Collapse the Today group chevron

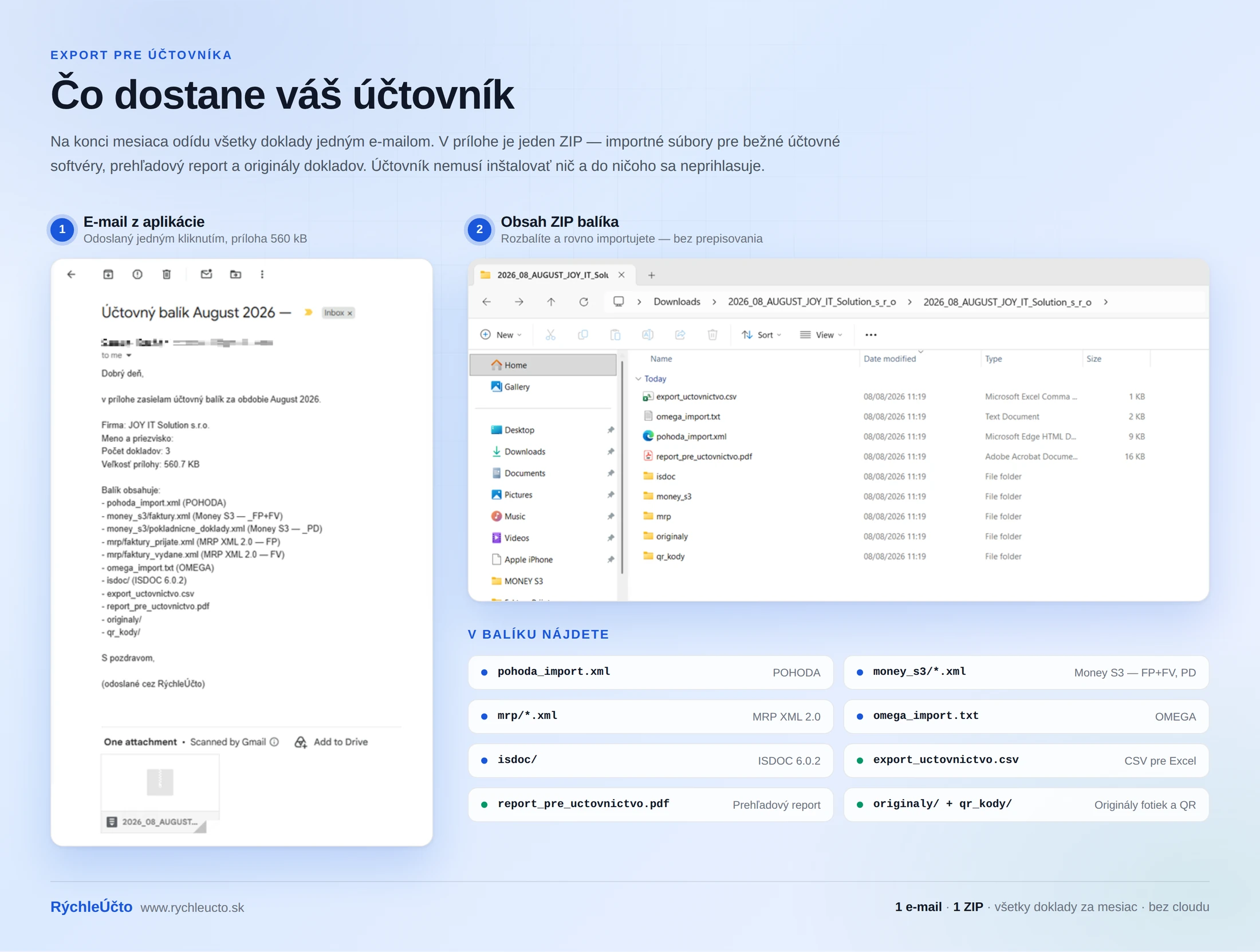[638, 379]
